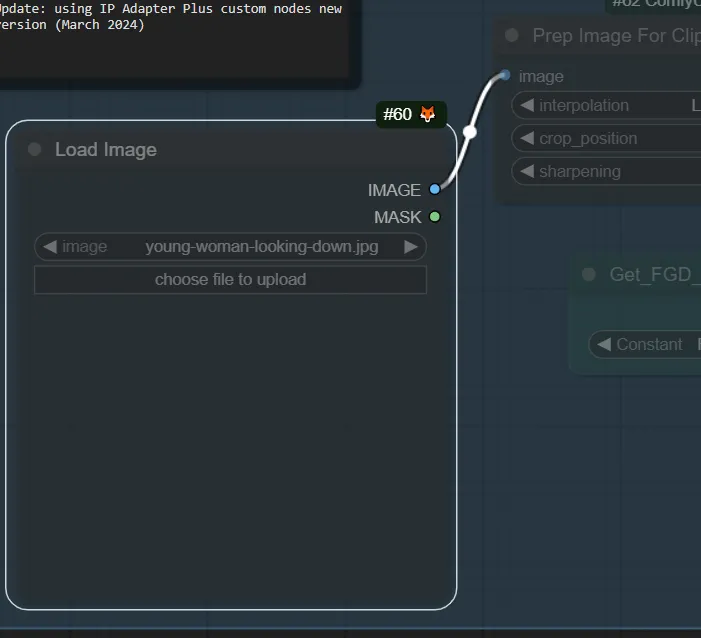The height and width of the screenshot is (638, 701).
Task: Click the Prep Image For Clip title
Action: point(617,36)
